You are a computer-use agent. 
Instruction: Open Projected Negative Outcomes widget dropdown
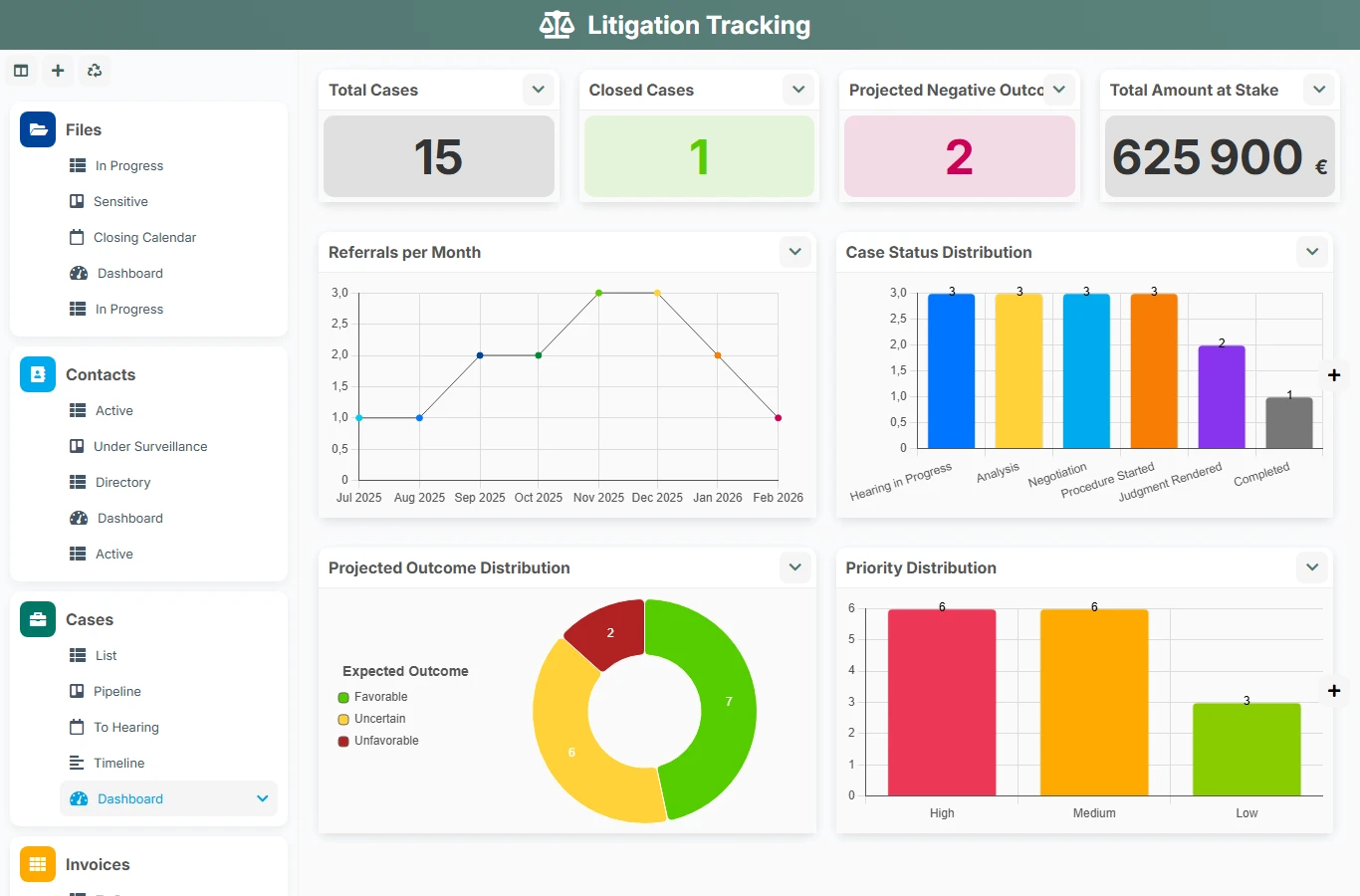[x=1059, y=90]
